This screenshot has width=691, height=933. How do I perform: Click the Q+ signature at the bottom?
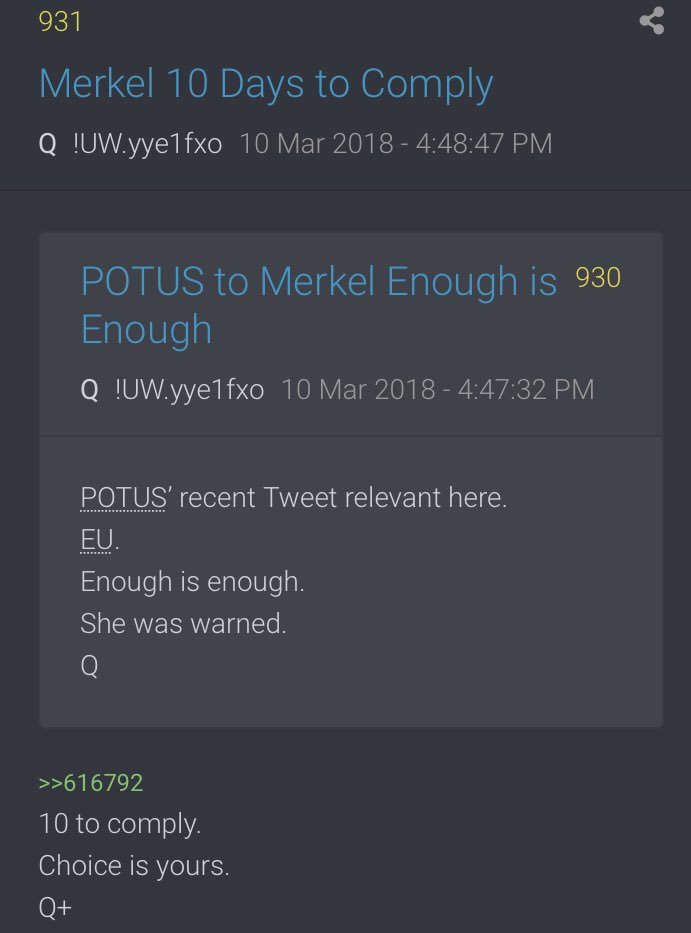point(55,908)
